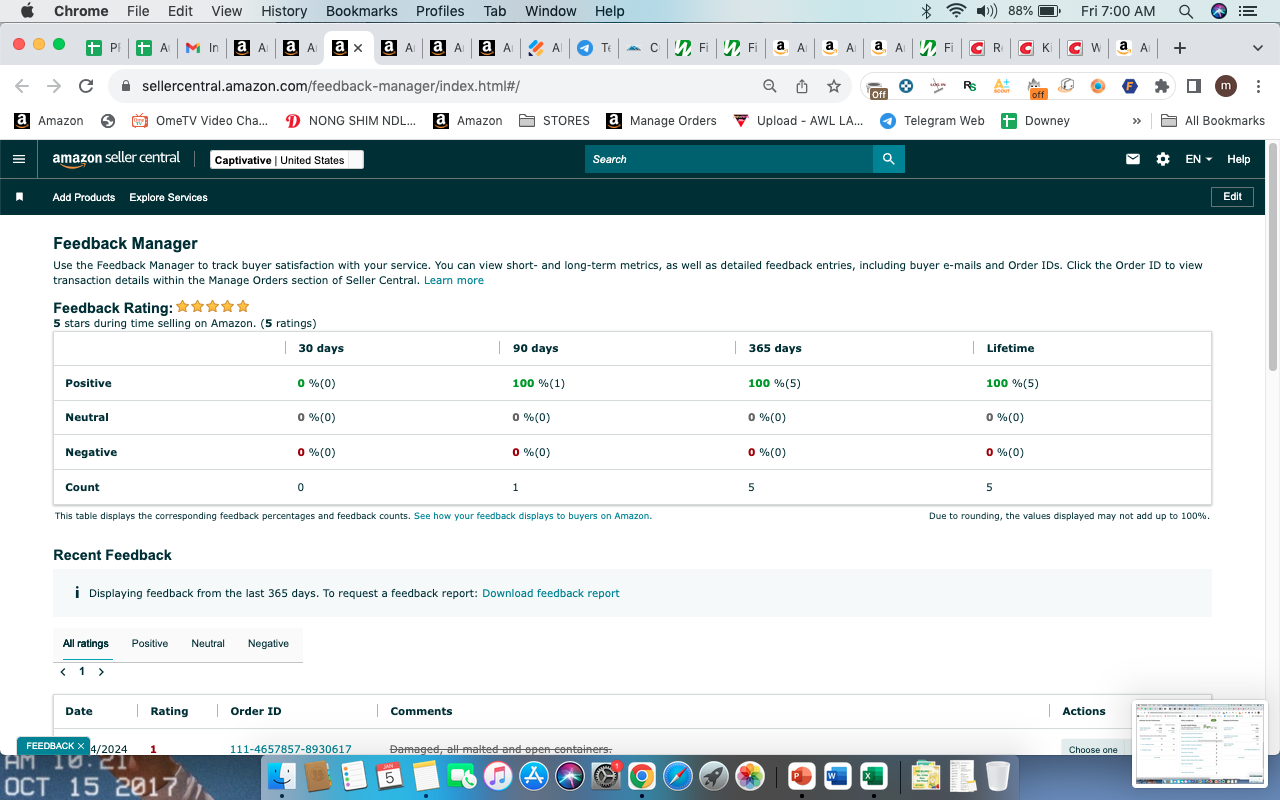Viewport: 1280px width, 800px height.
Task: Go to the next feedback page arrow
Action: click(x=101, y=672)
